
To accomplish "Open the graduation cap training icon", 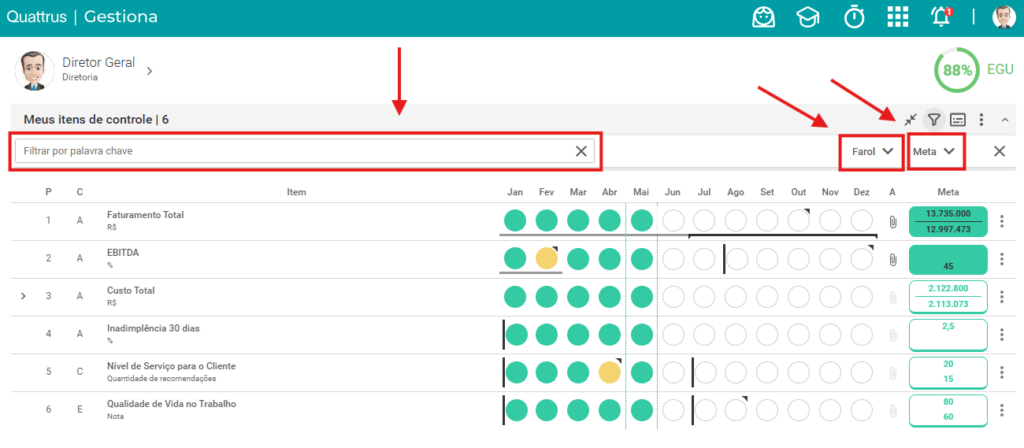I will (x=808, y=17).
